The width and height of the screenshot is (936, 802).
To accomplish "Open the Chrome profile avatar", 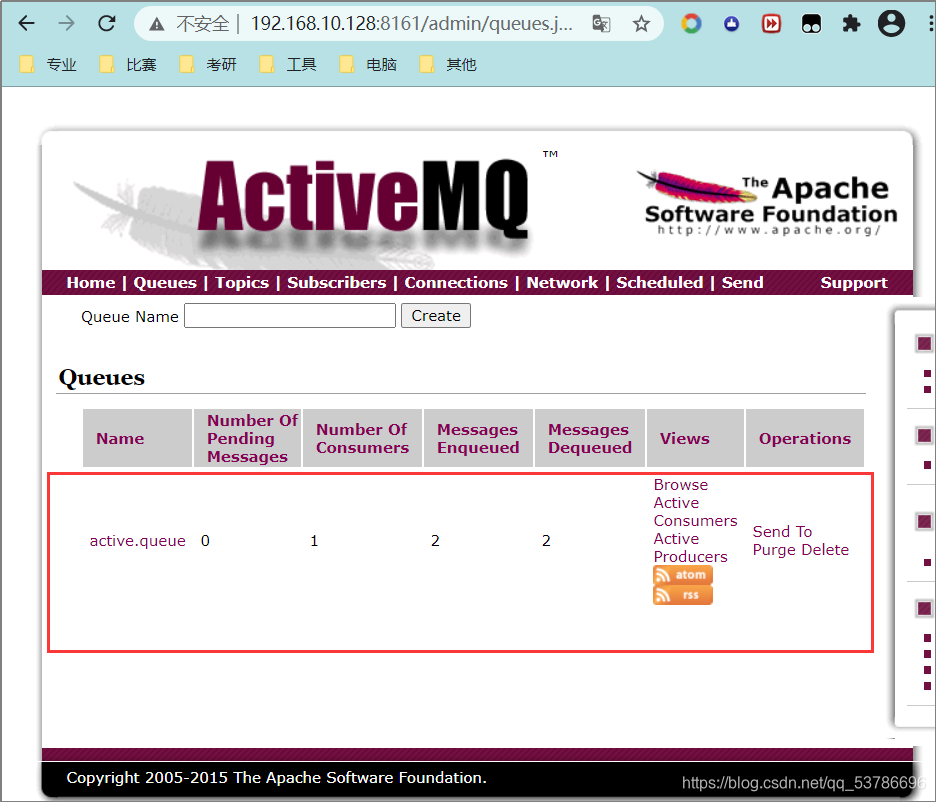I will coord(891,23).
